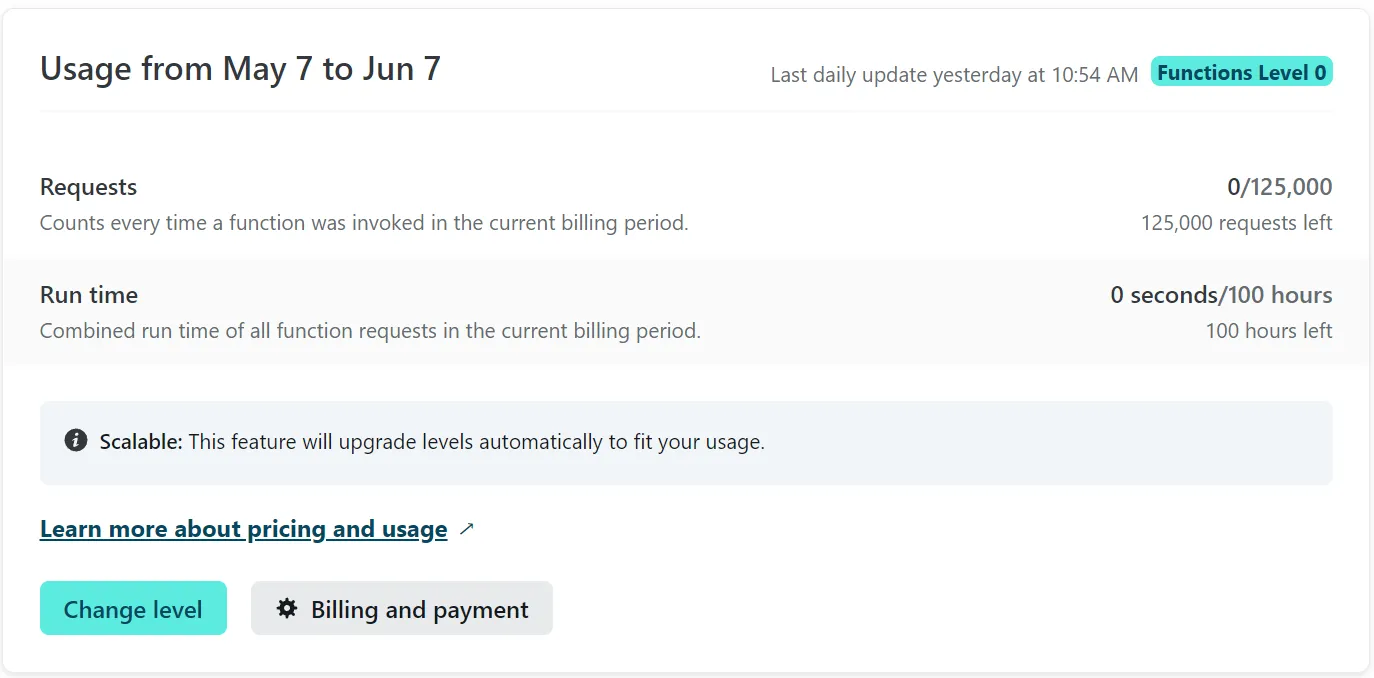The image size is (1374, 678).
Task: Open Learn more about pricing and usage
Action: [x=243, y=529]
